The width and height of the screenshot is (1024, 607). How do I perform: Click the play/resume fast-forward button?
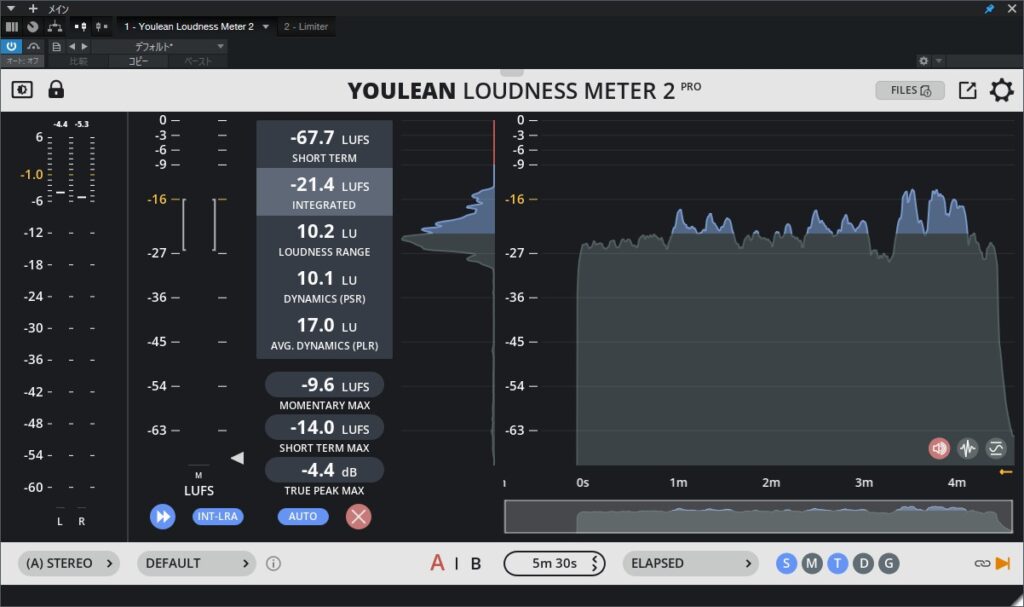tap(163, 516)
